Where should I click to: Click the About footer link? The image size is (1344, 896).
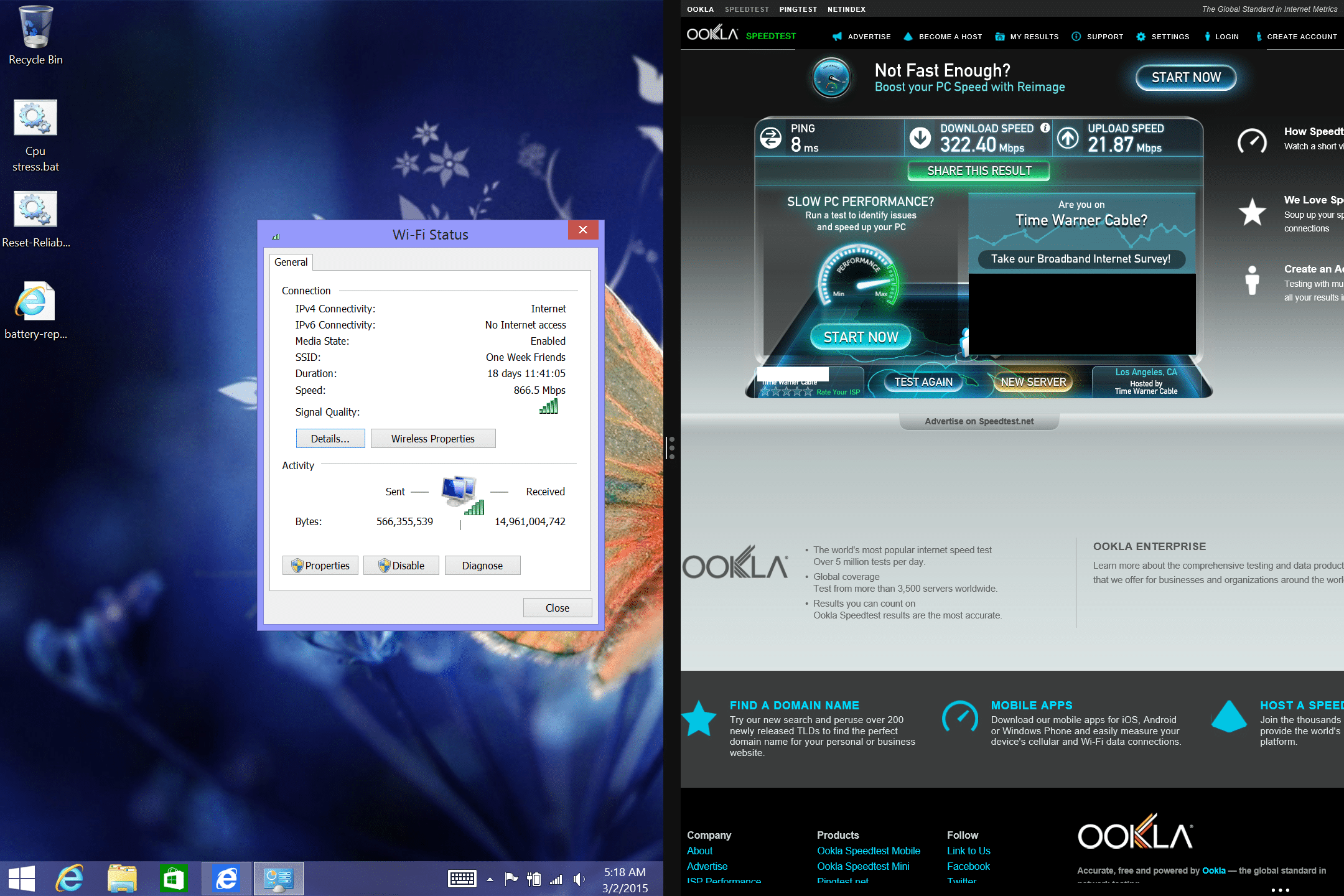coord(699,851)
